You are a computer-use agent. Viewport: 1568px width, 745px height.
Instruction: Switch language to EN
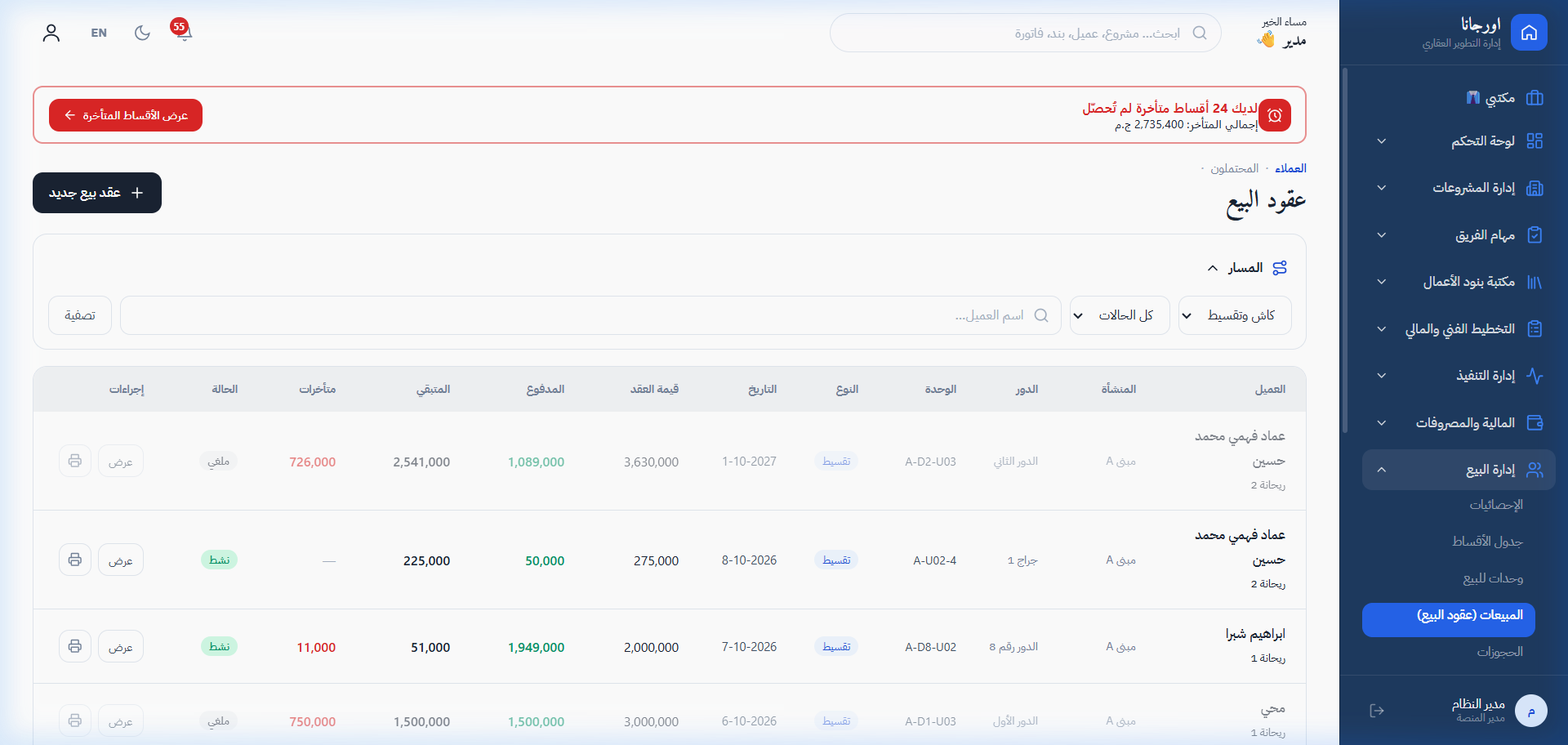tap(99, 33)
